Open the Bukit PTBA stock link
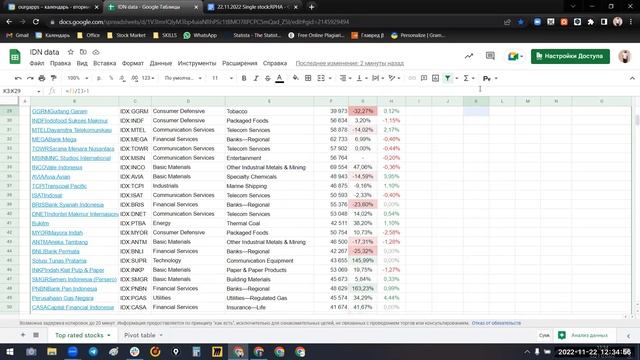 tap(40, 223)
